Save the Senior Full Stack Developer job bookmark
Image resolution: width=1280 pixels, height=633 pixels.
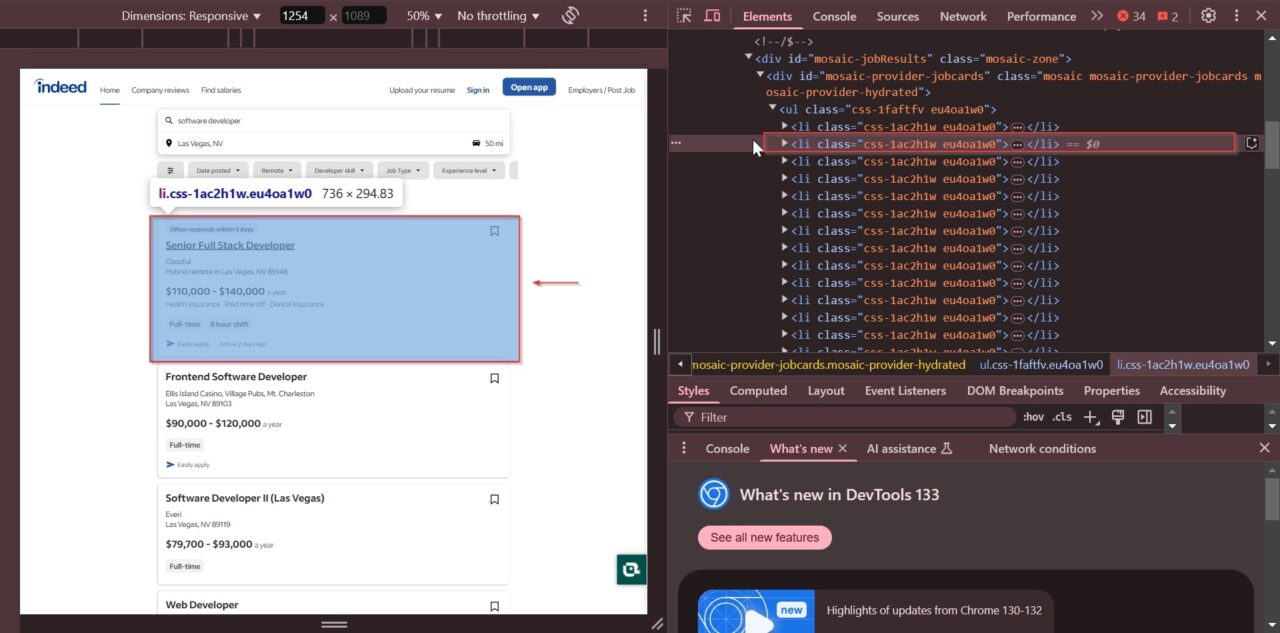pyautogui.click(x=494, y=231)
